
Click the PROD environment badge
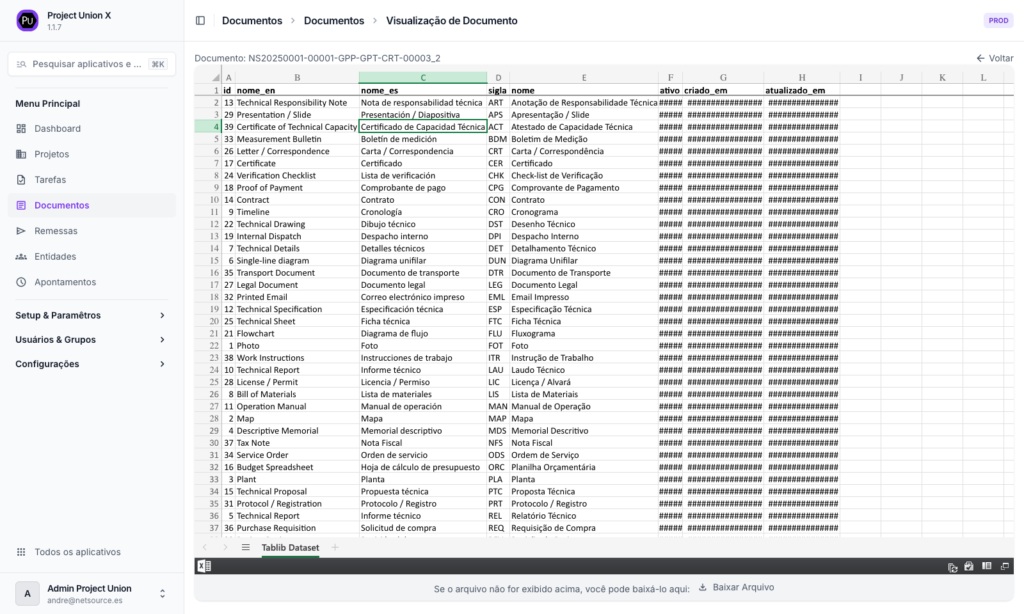coord(998,21)
